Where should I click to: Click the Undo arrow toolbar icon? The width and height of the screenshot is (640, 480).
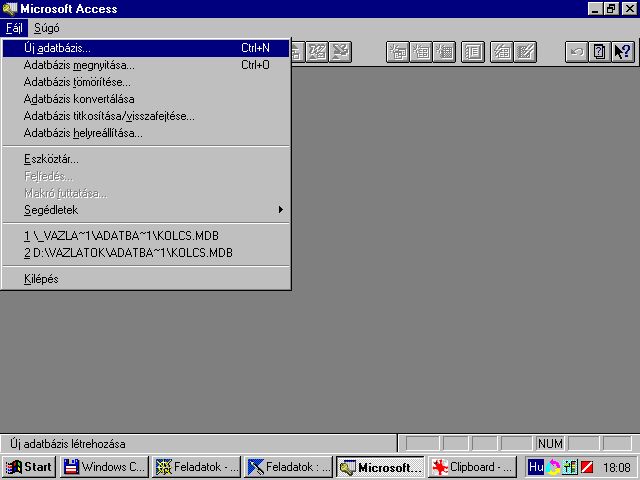[576, 52]
